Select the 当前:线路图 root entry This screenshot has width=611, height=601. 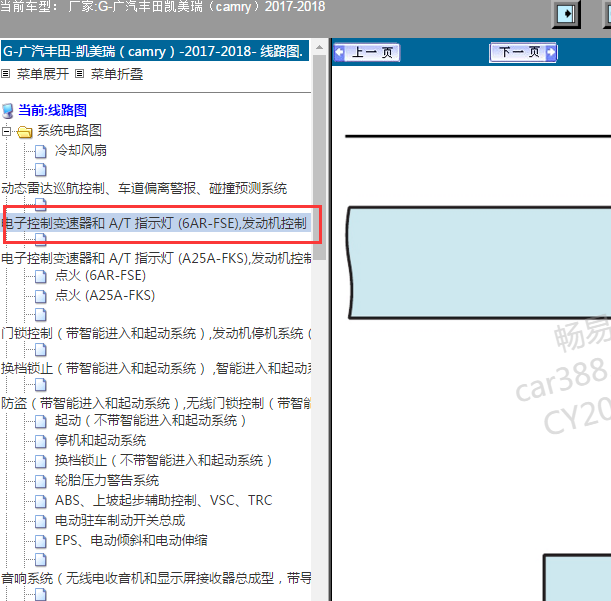(x=52, y=110)
